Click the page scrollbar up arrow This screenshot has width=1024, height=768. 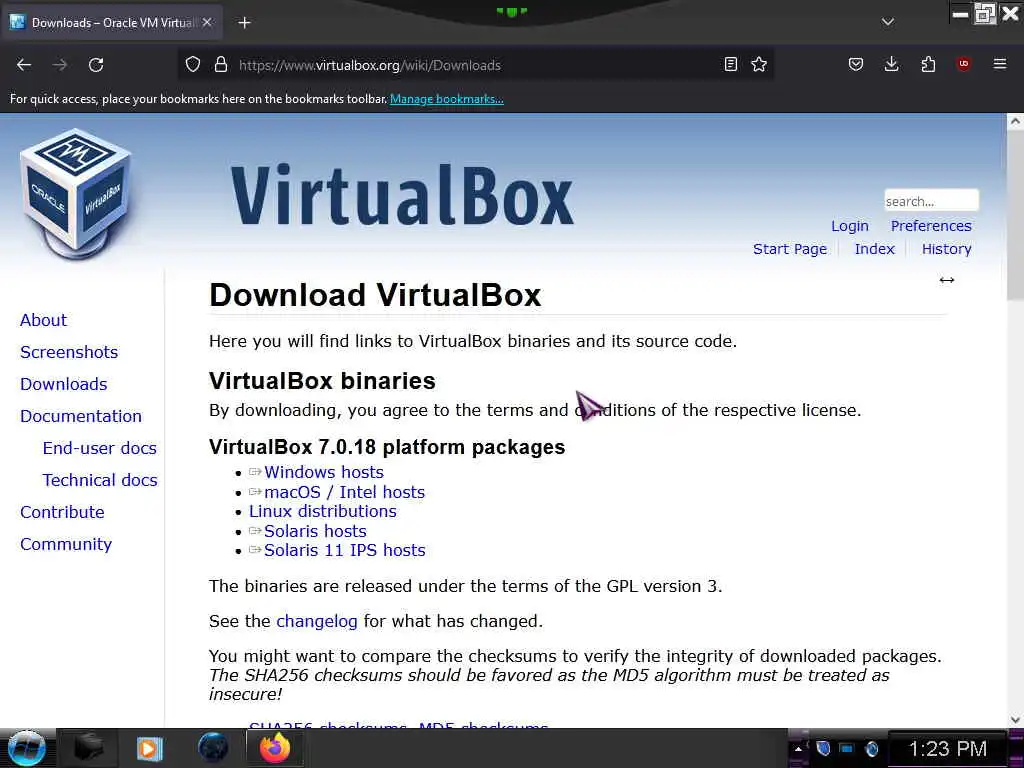point(1015,121)
